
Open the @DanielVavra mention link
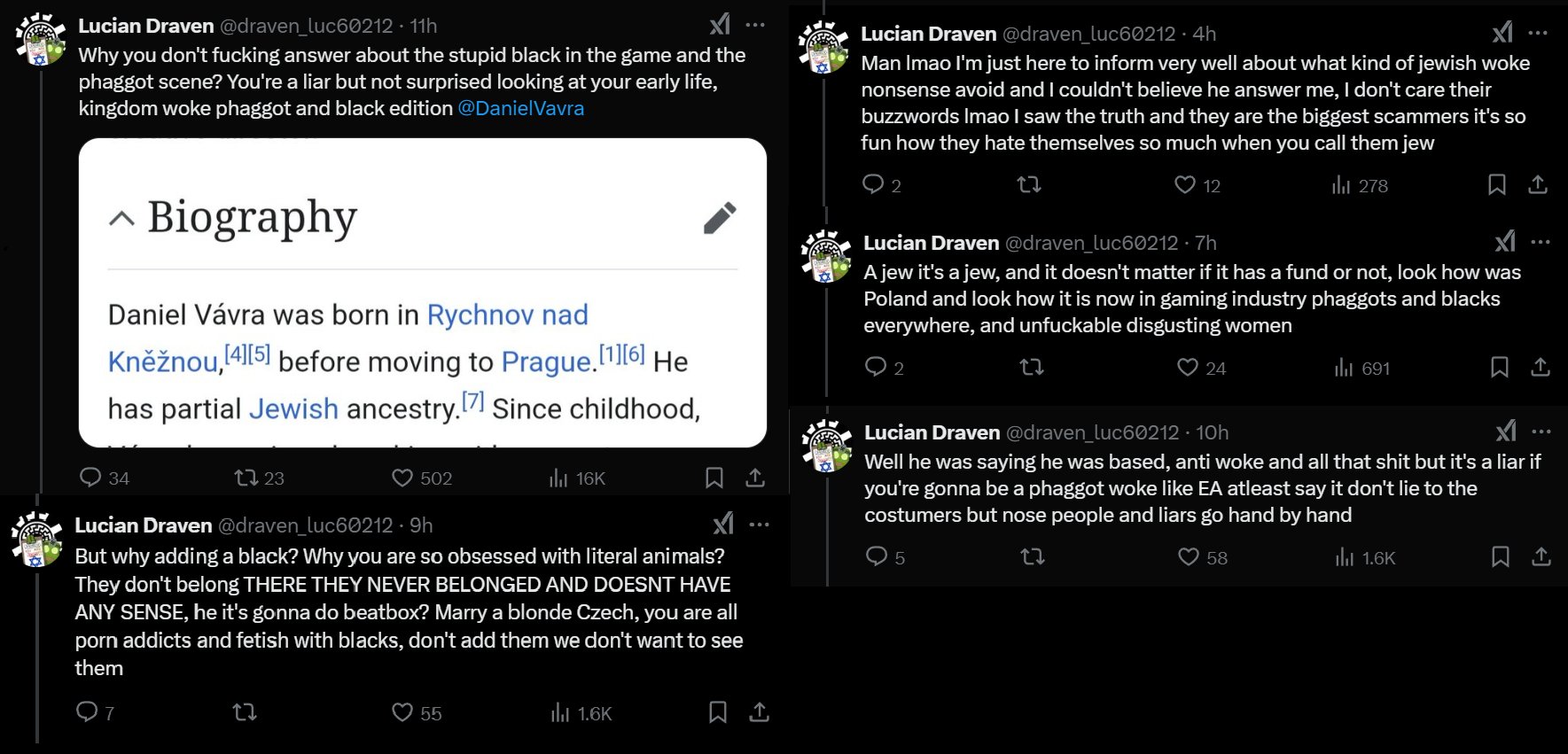[521, 108]
